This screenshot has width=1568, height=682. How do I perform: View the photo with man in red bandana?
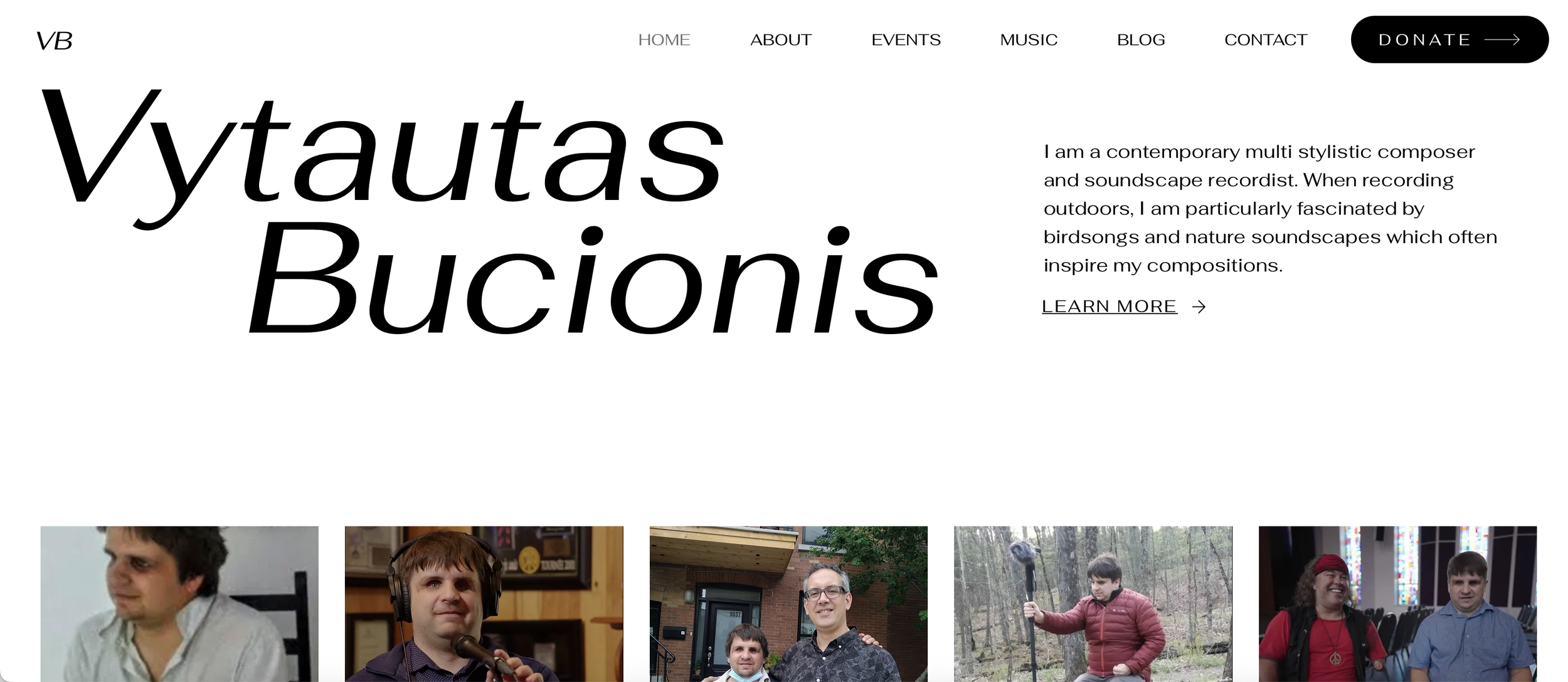pos(1397,604)
